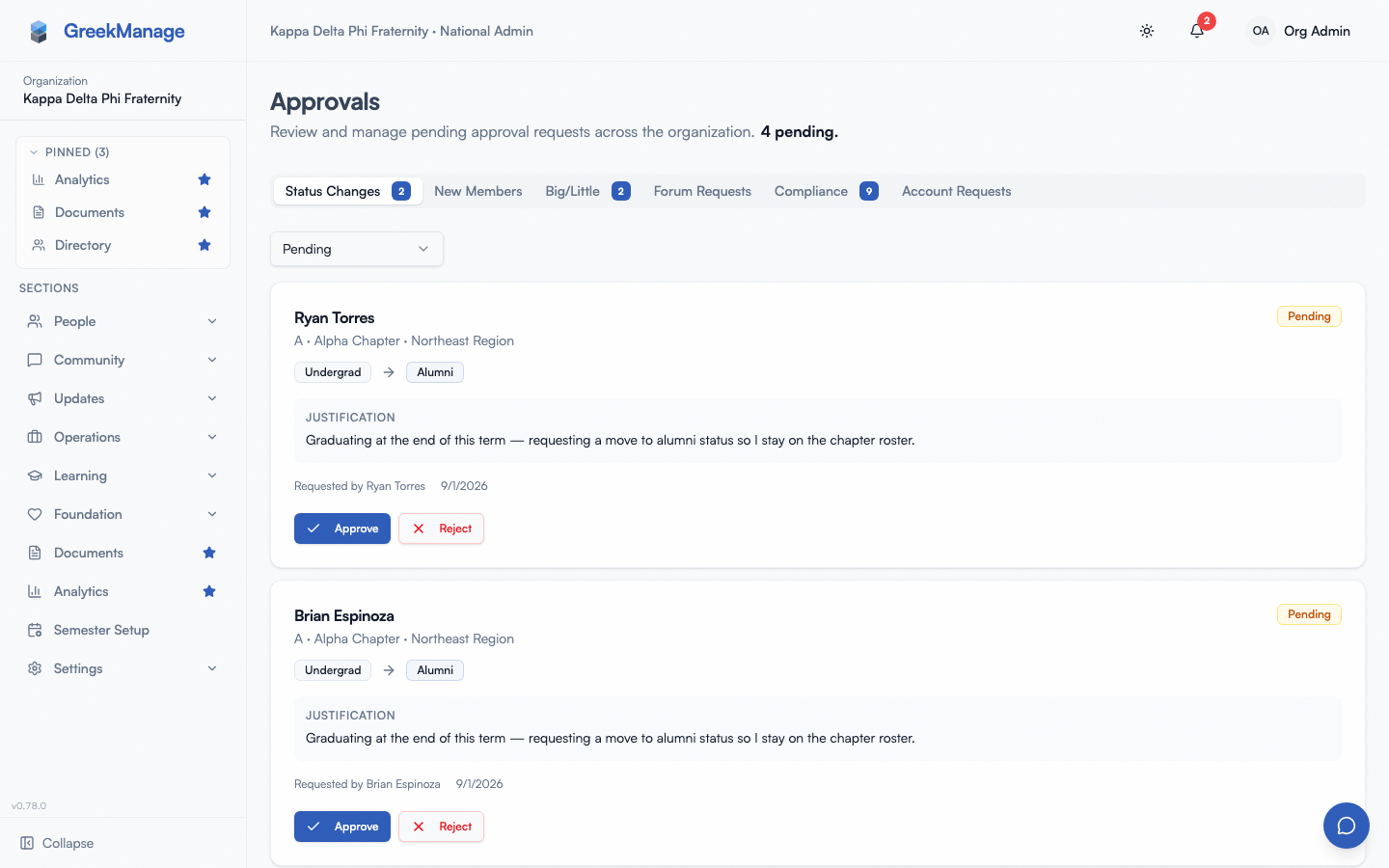Image resolution: width=1389 pixels, height=868 pixels.
Task: Click the Learning graduation cap icon
Action: point(35,475)
